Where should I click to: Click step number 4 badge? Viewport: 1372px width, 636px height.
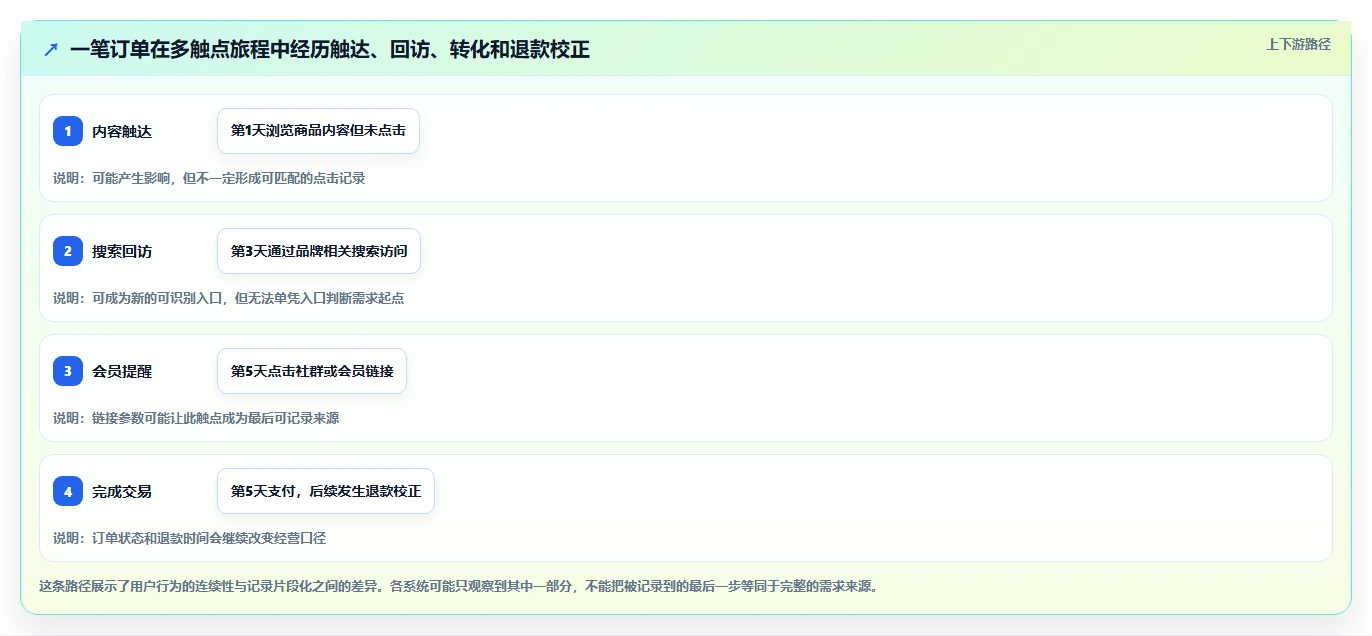coord(68,491)
